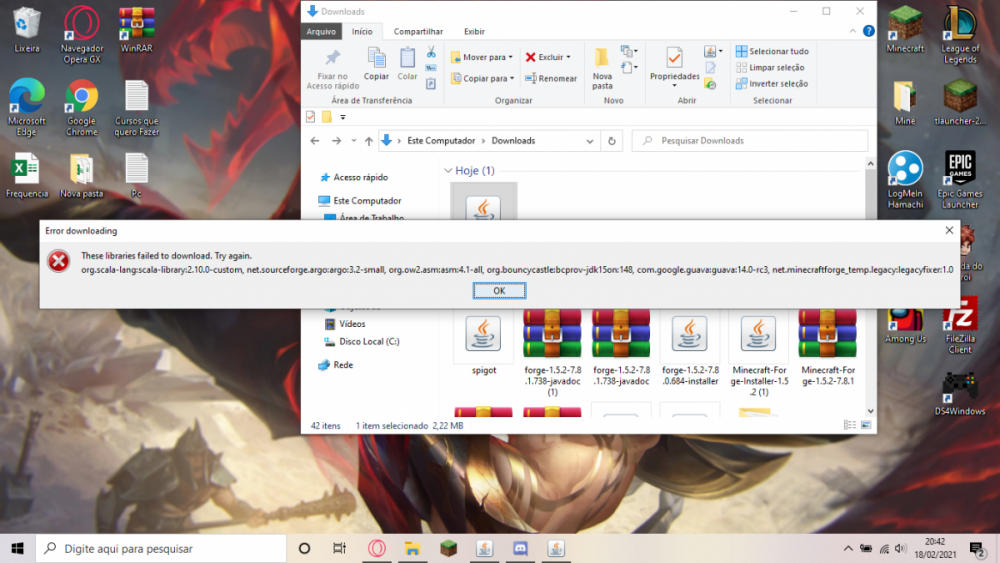
Task: Expand the Excluir dropdown arrow
Action: [568, 57]
